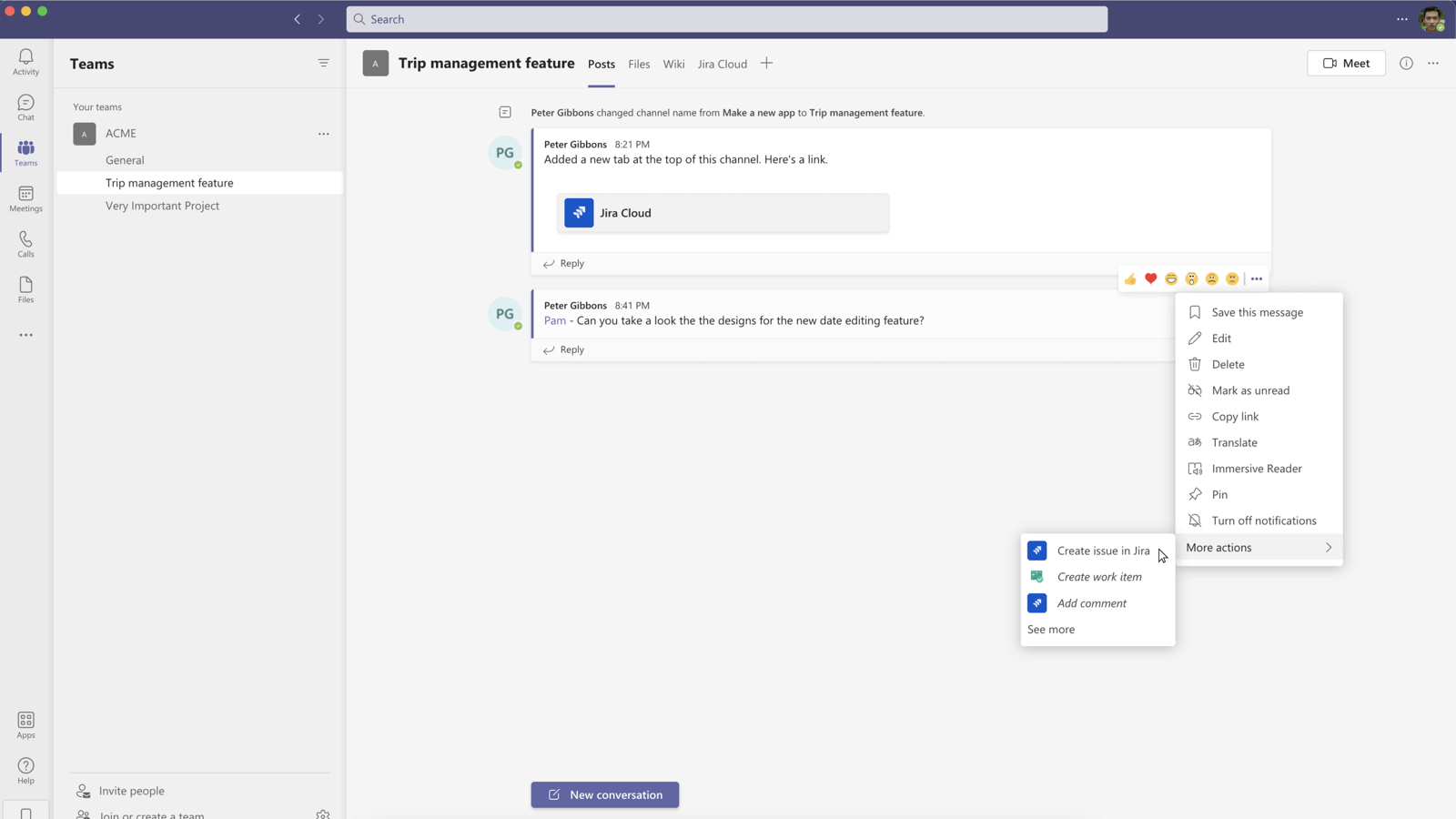Click See more in actions submenu

[x=1050, y=629]
